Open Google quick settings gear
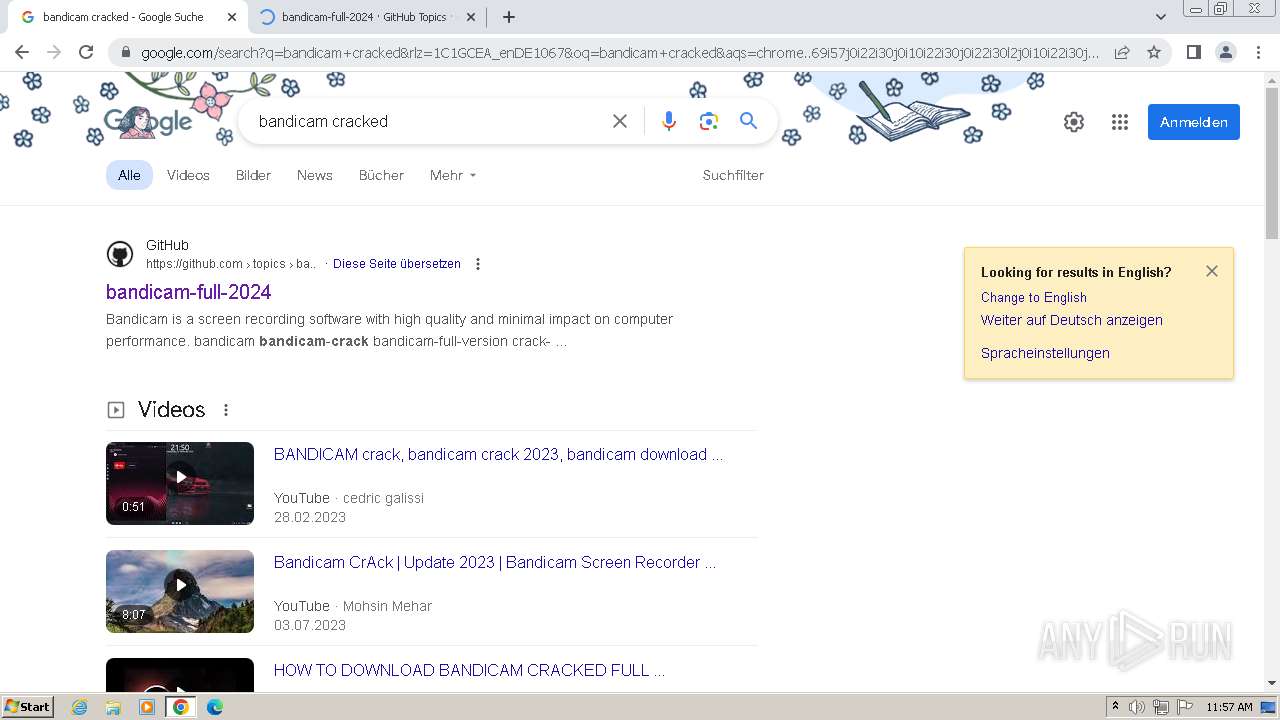The image size is (1280, 720). 1074,122
